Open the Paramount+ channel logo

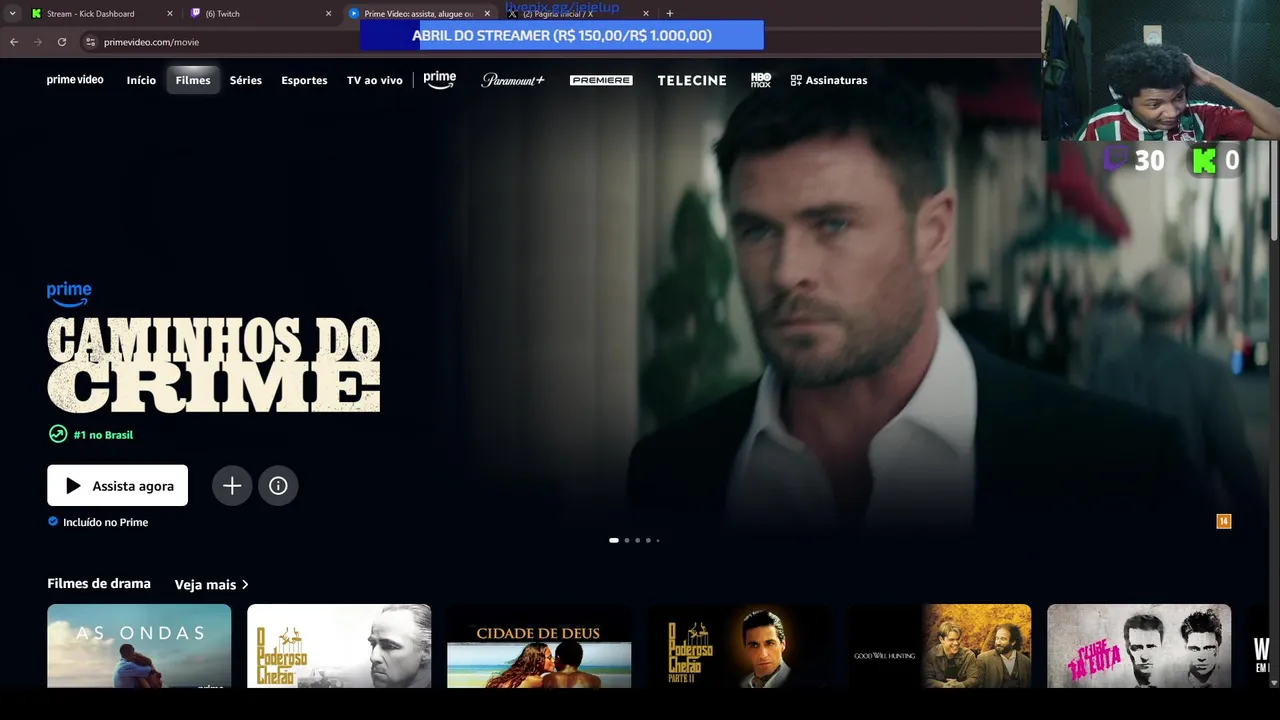coord(513,80)
